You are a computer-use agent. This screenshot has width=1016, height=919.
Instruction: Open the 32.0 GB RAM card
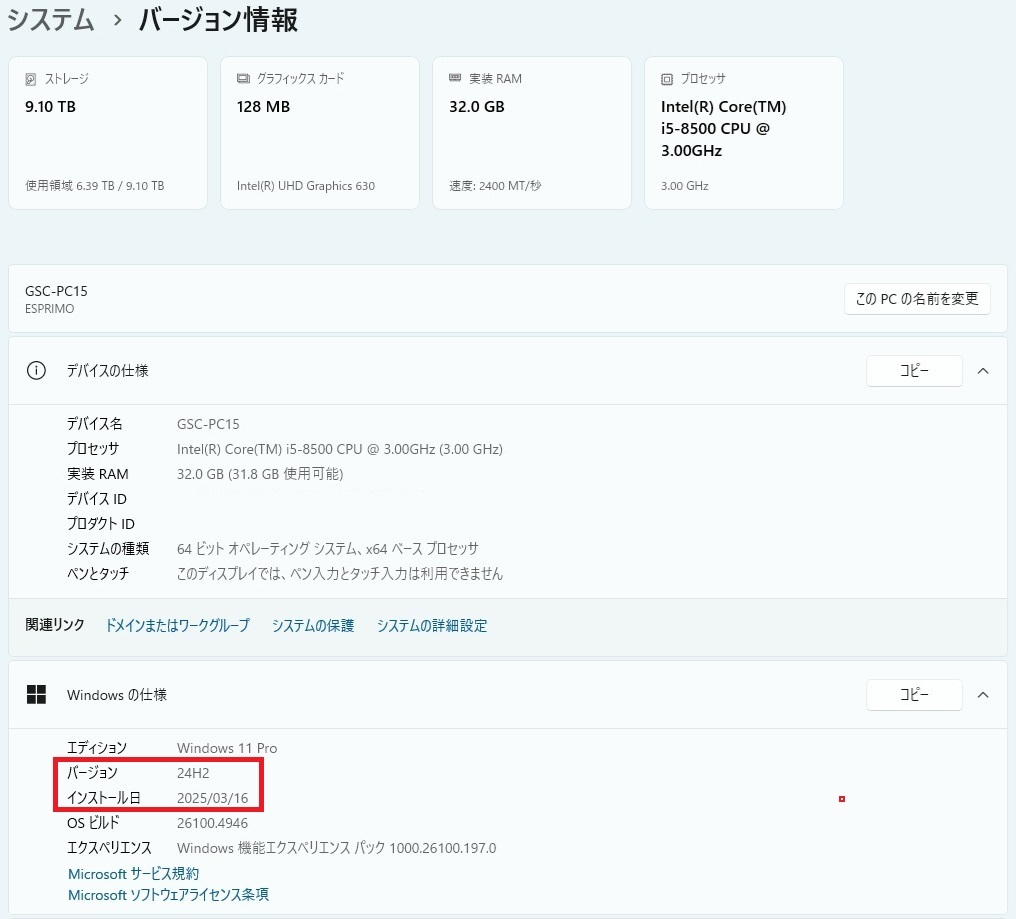[x=531, y=133]
